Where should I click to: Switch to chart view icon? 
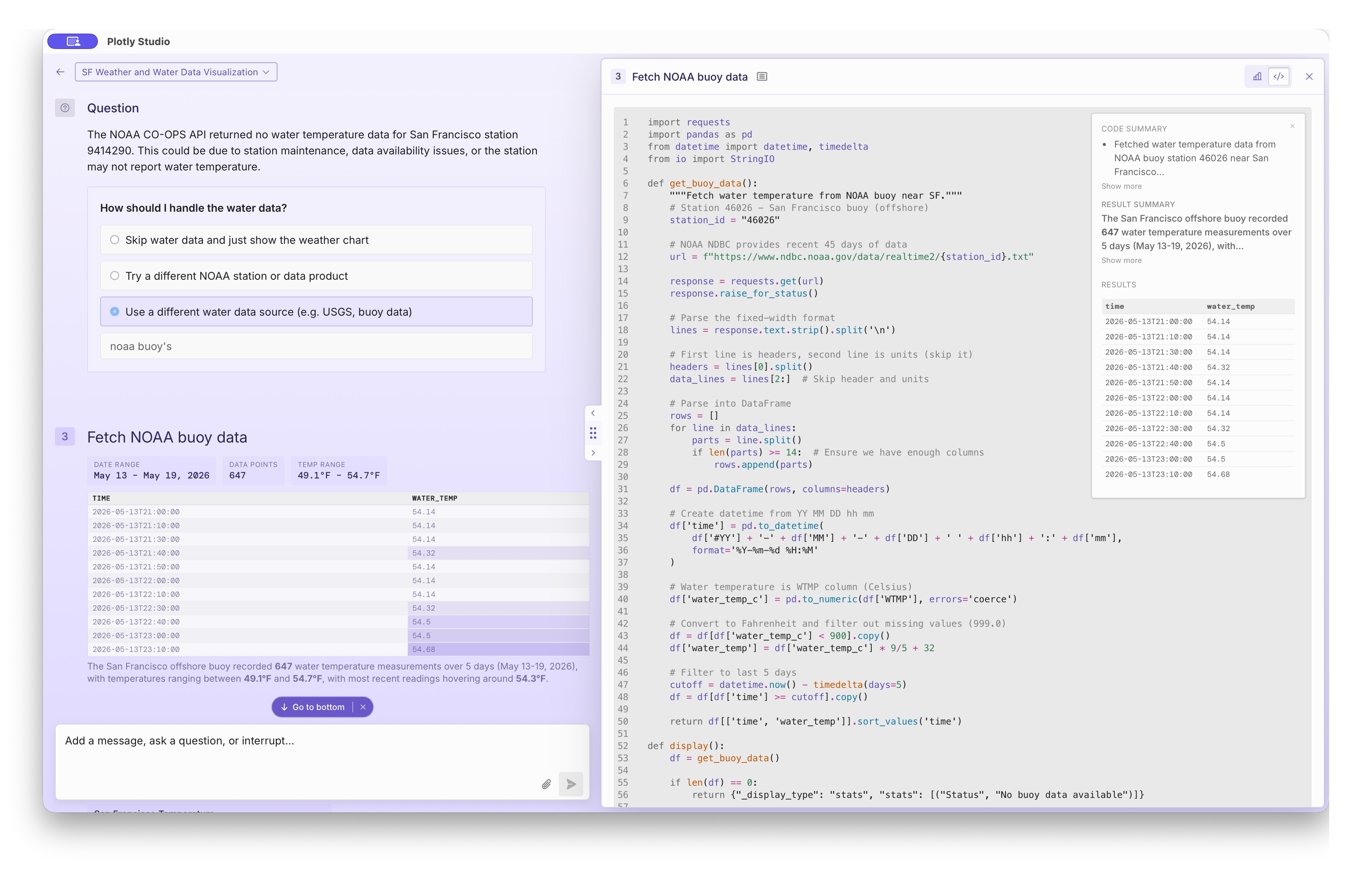1257,76
